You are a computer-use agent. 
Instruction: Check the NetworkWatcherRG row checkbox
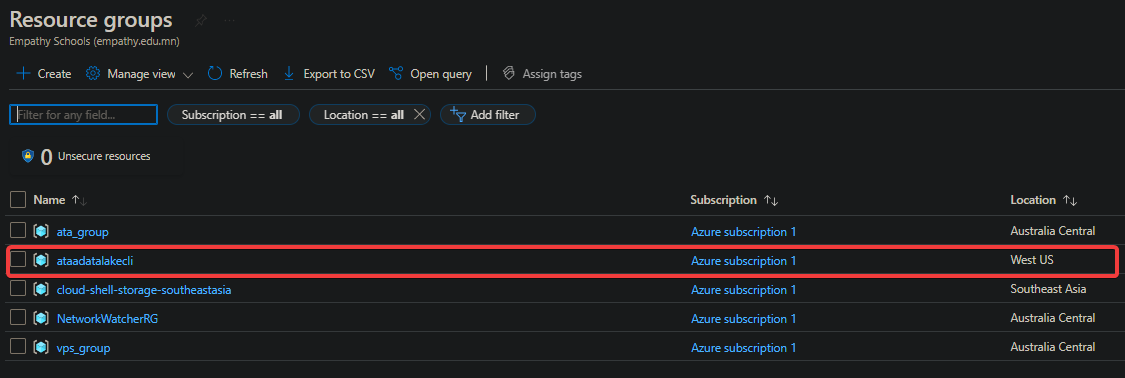(x=18, y=317)
